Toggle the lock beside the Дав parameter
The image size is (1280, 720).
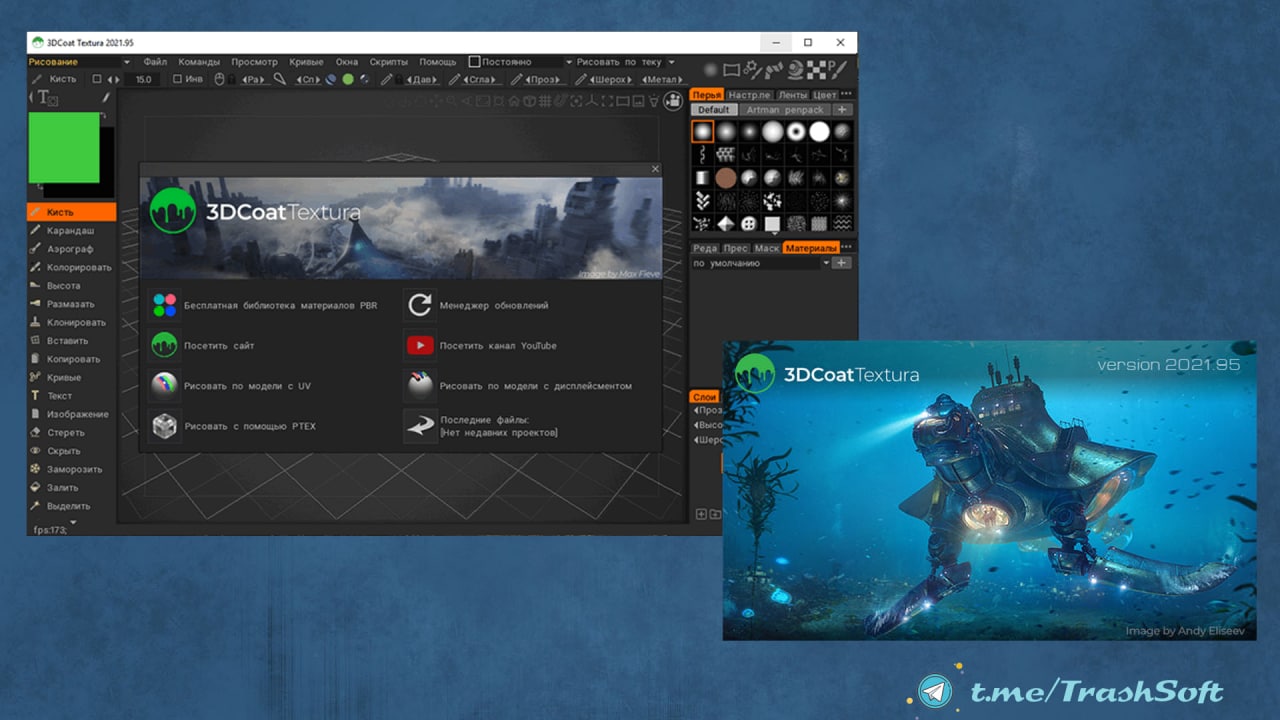coord(398,79)
